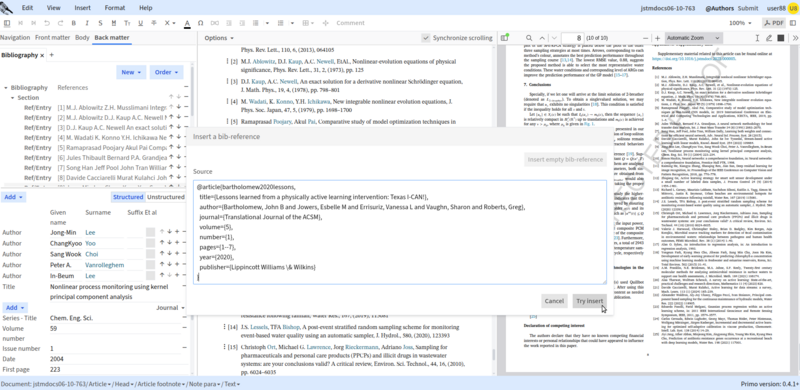Open the Automatic Zoom combo box
This screenshot has width=800, height=390.
pos(693,38)
